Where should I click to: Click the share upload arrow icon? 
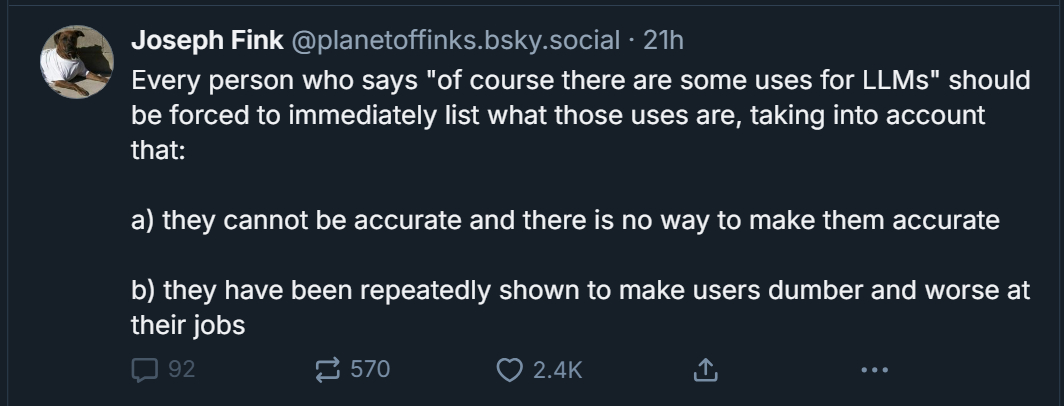[706, 369]
